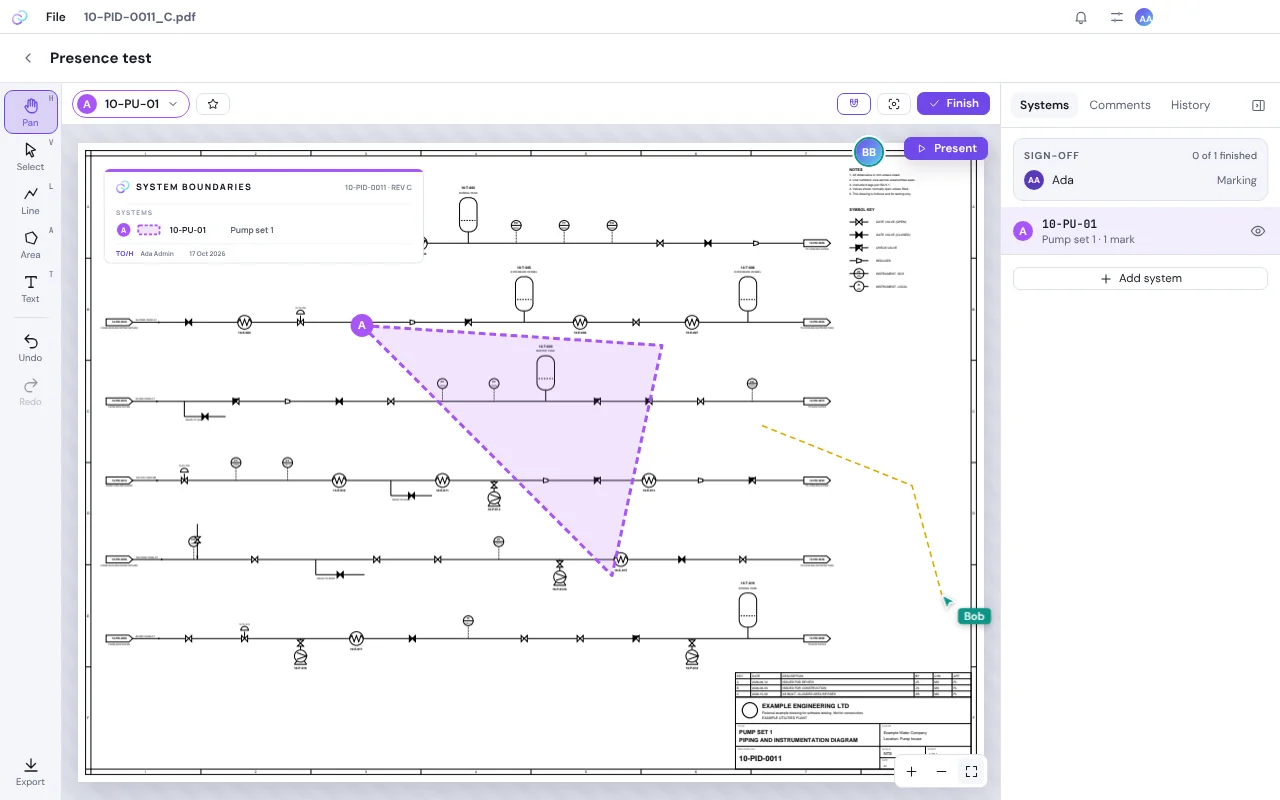Screen dimensions: 1280x800
Task: Go back with the left chevron
Action: point(28,58)
